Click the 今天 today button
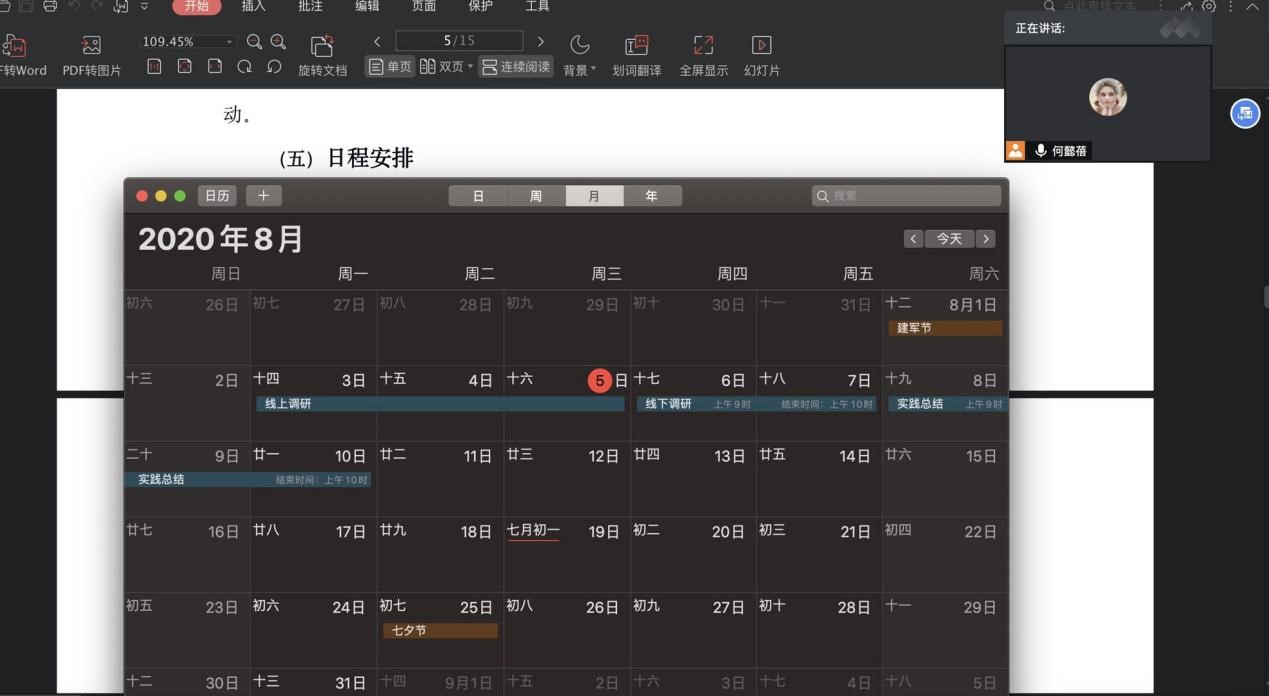 coord(949,239)
